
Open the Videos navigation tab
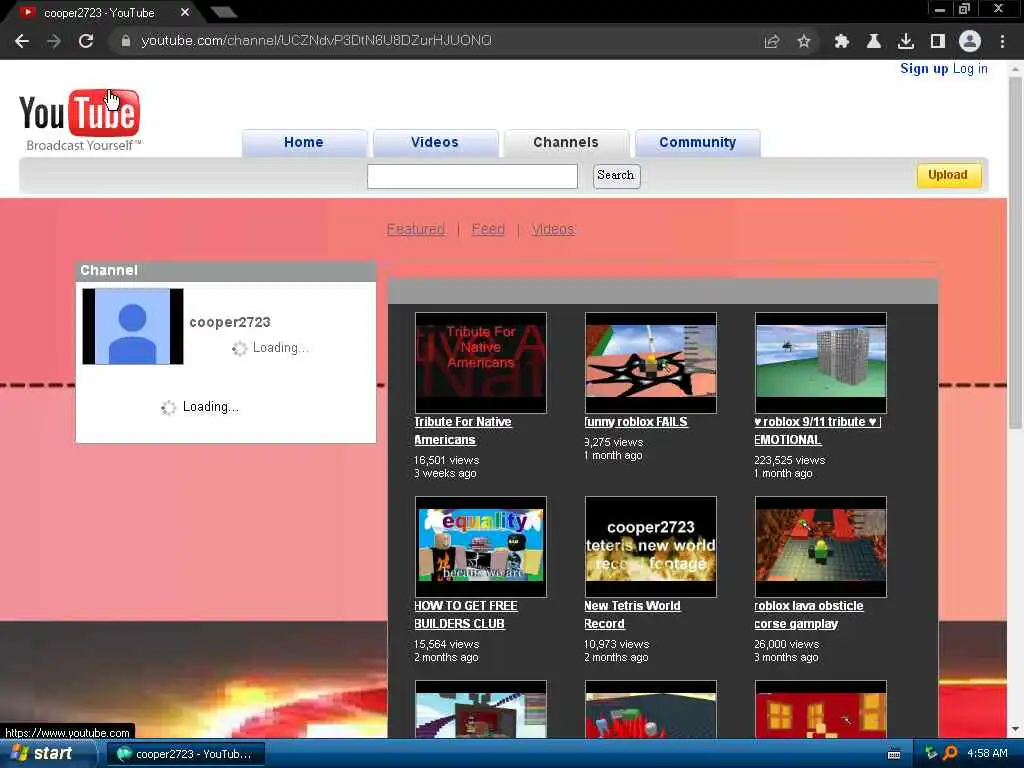(435, 143)
